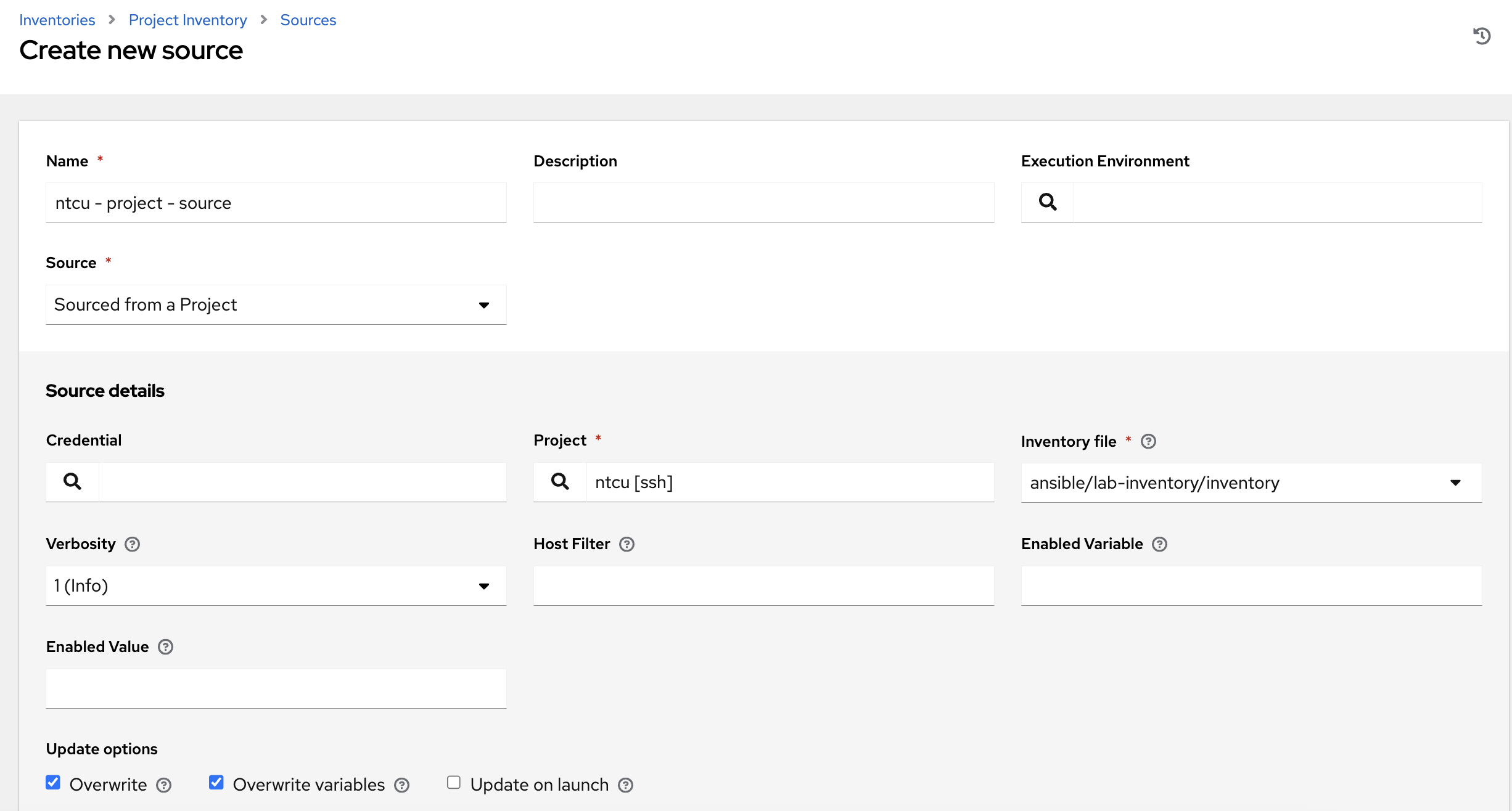Click Execution Environment search icon
Screen dimensions: 1512x811
1047,202
